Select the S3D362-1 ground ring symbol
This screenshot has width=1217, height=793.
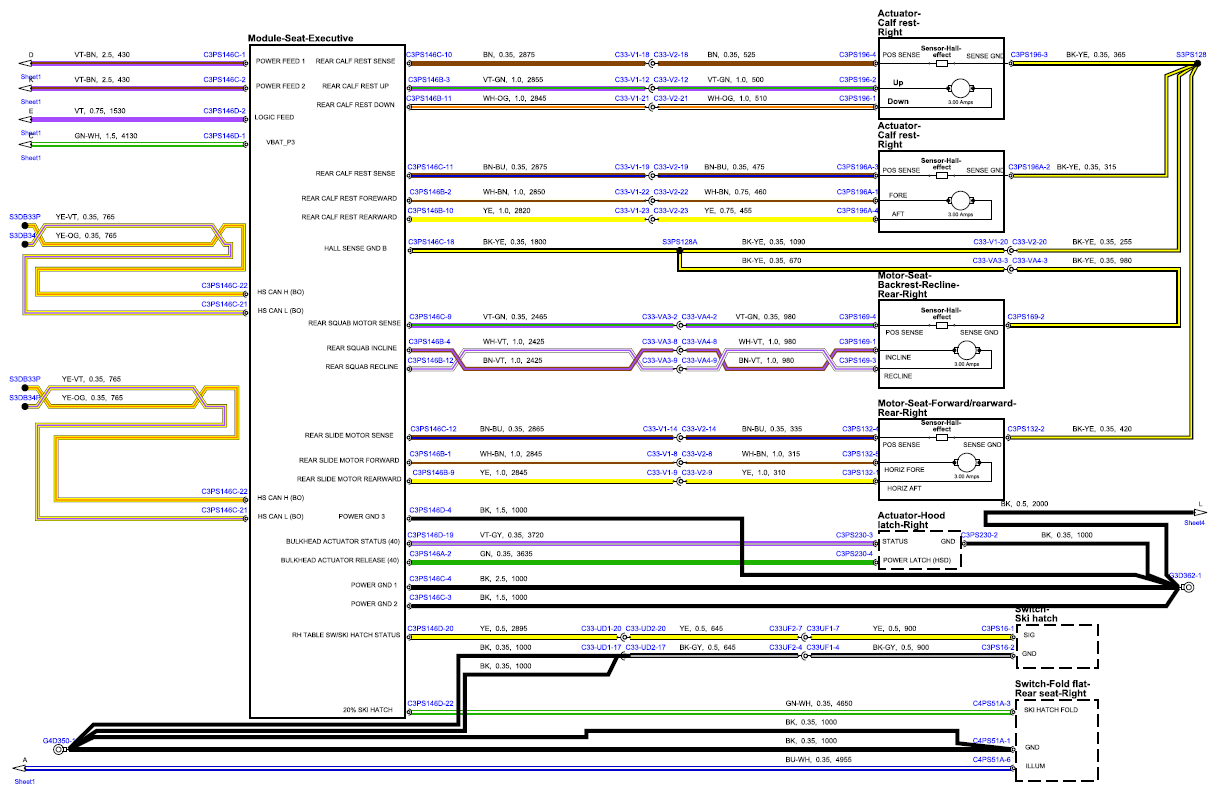pos(1187,588)
